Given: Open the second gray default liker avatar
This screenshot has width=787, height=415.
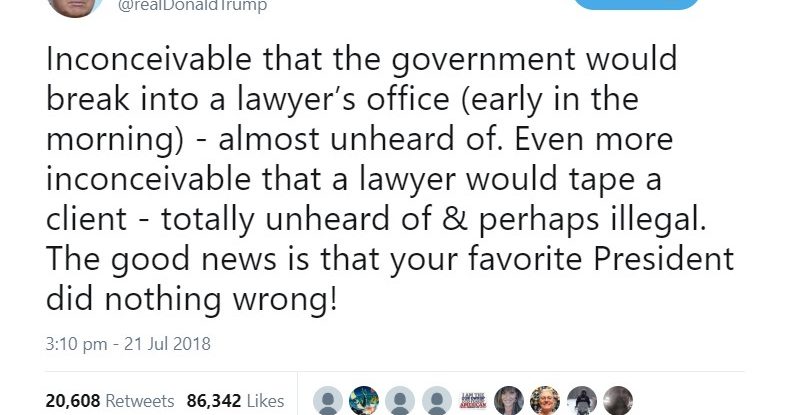Looking at the screenshot, I should pyautogui.click(x=400, y=400).
